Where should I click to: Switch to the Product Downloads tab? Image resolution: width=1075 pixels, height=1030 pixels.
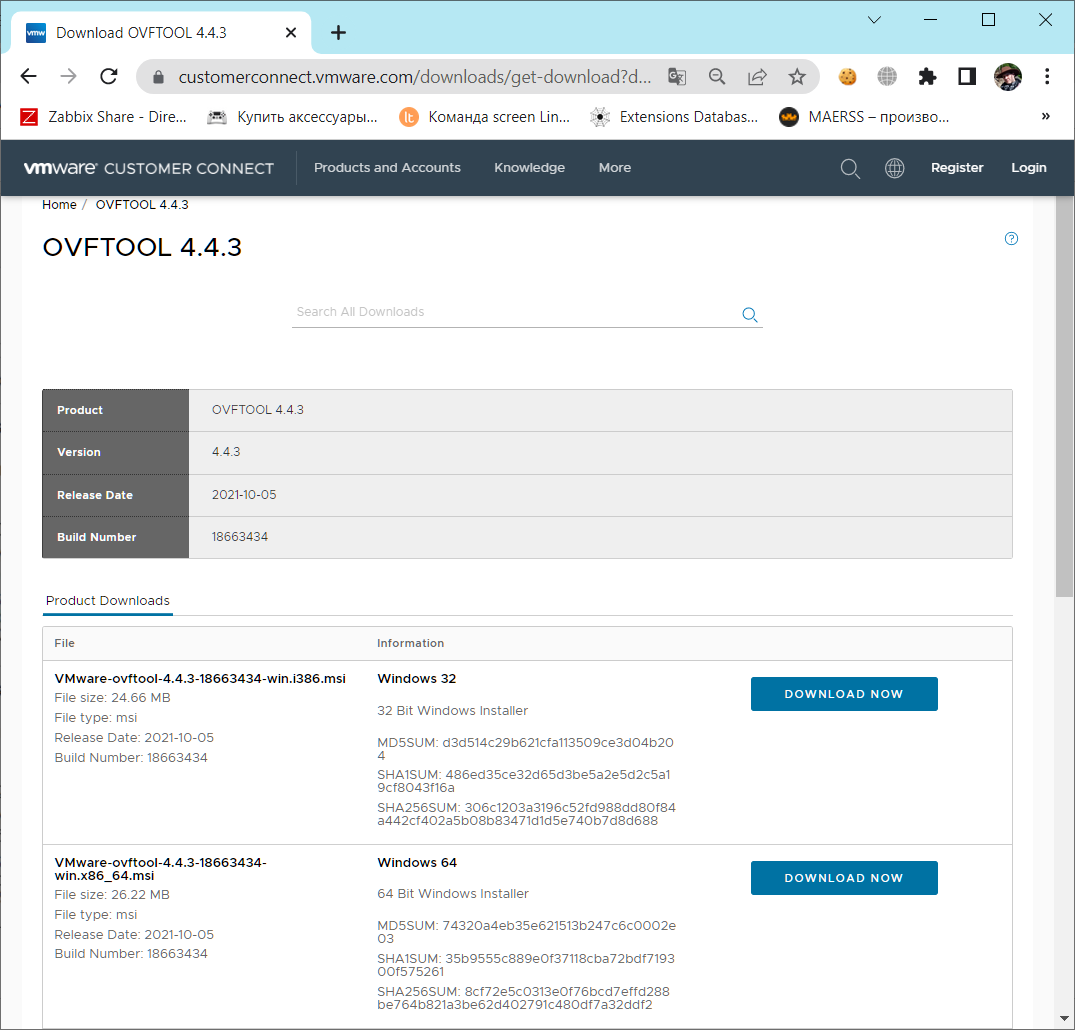[x=107, y=601]
